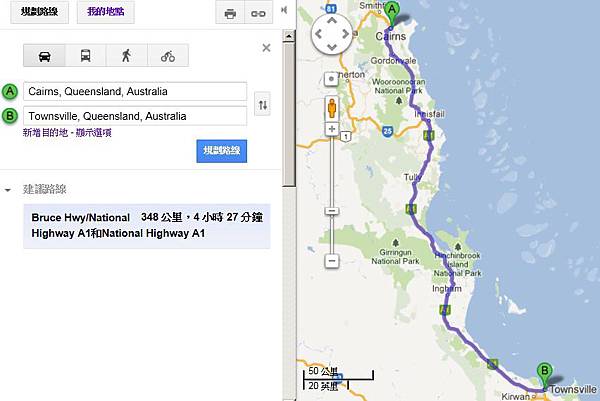Click the Cairns, Queensland start field
This screenshot has width=600, height=401.
[135, 91]
